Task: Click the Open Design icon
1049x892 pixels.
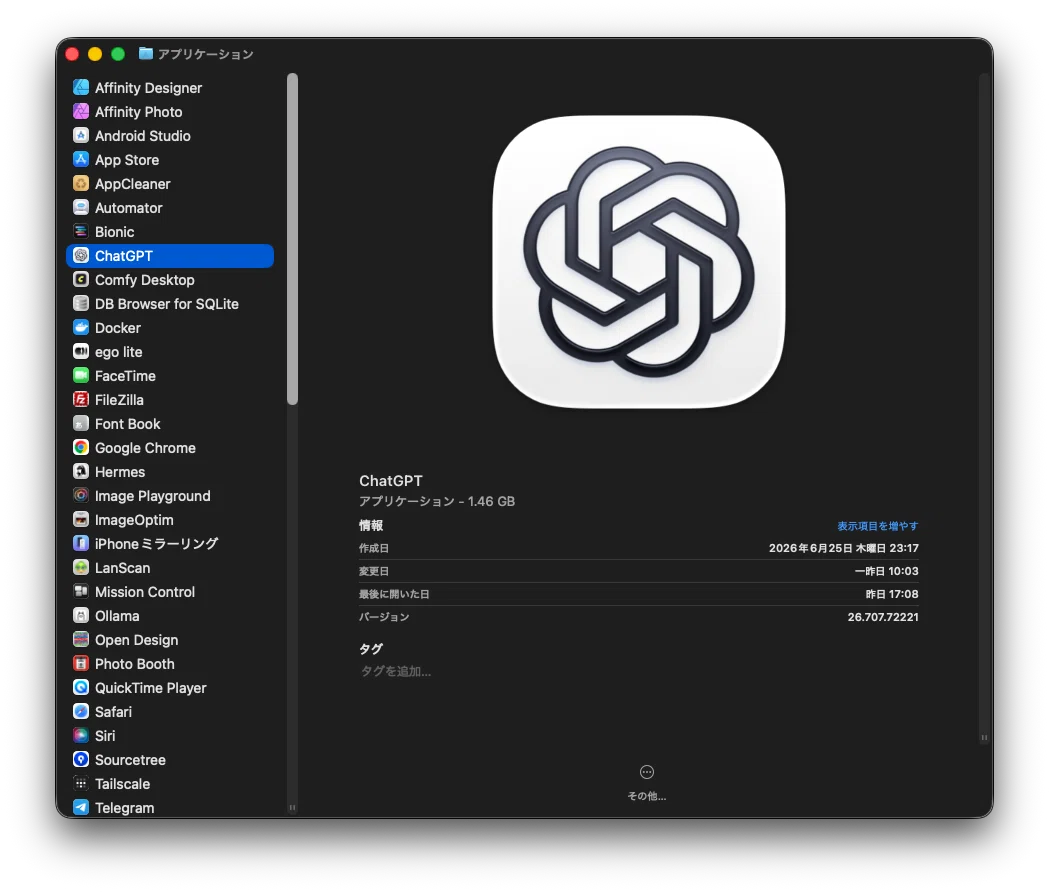Action: (81, 640)
